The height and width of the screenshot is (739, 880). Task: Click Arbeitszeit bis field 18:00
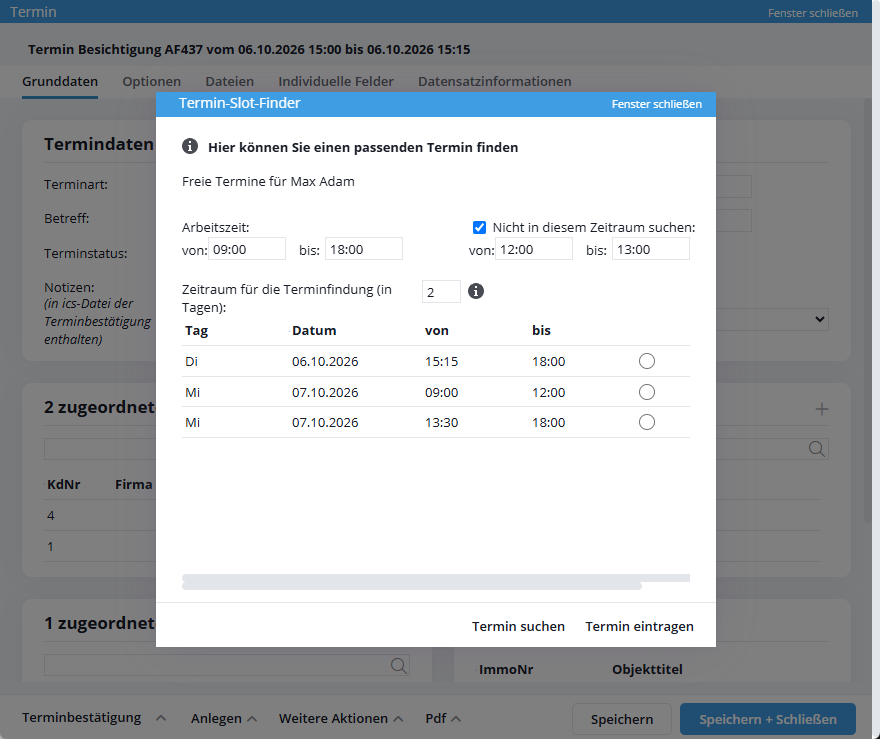pyautogui.click(x=364, y=249)
